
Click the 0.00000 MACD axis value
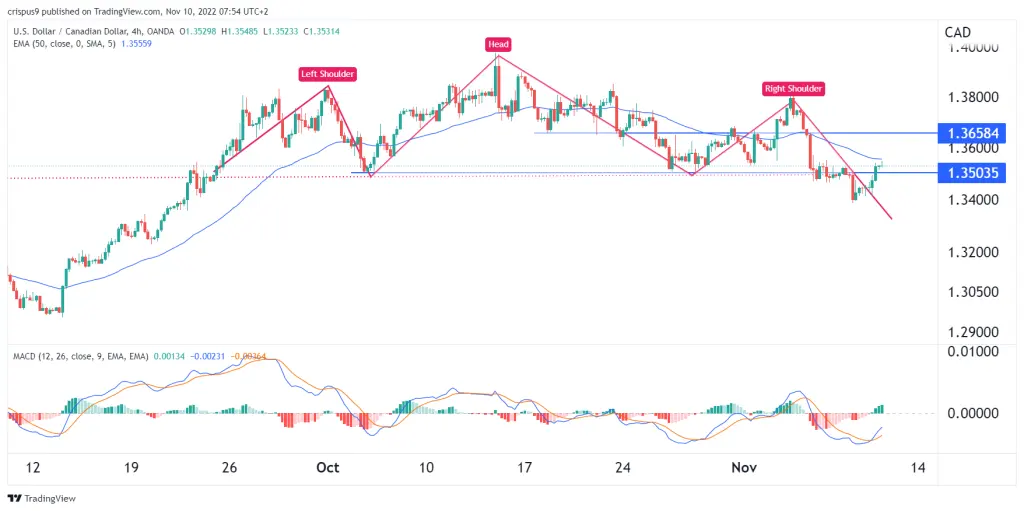pos(973,414)
